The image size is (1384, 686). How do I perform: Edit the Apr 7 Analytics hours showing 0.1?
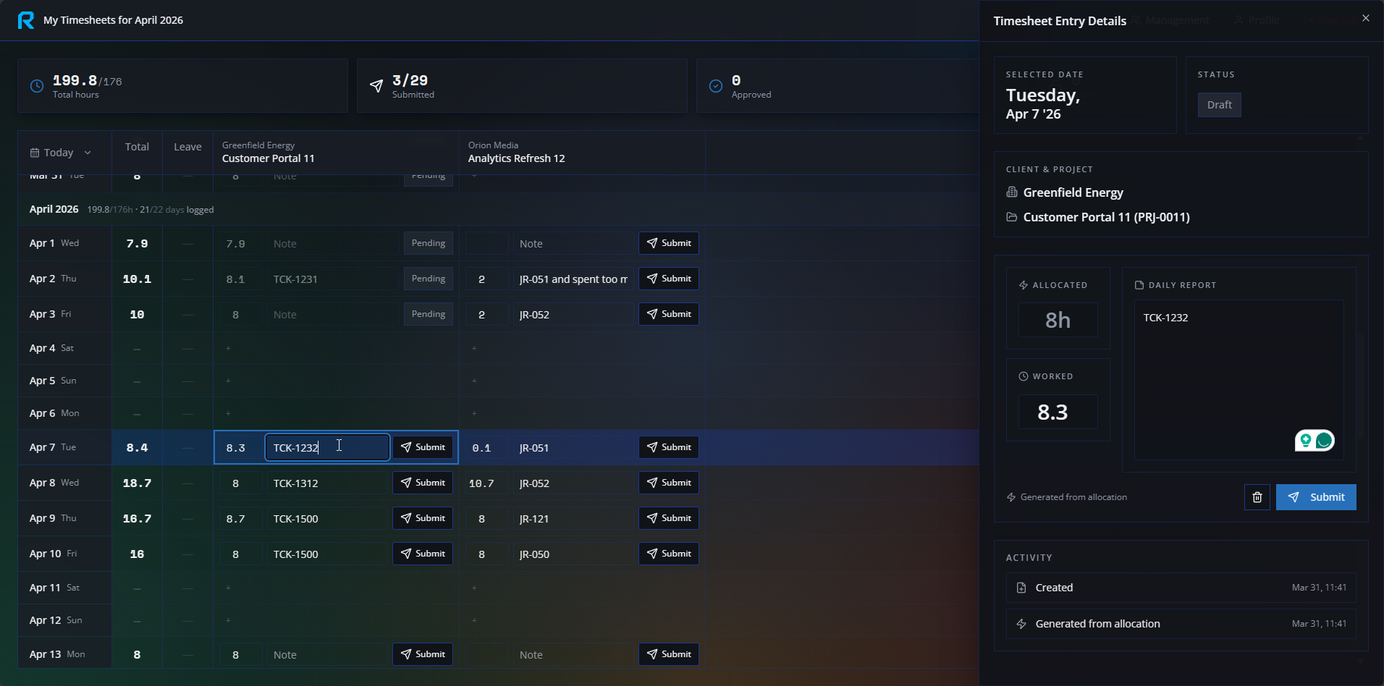point(482,448)
